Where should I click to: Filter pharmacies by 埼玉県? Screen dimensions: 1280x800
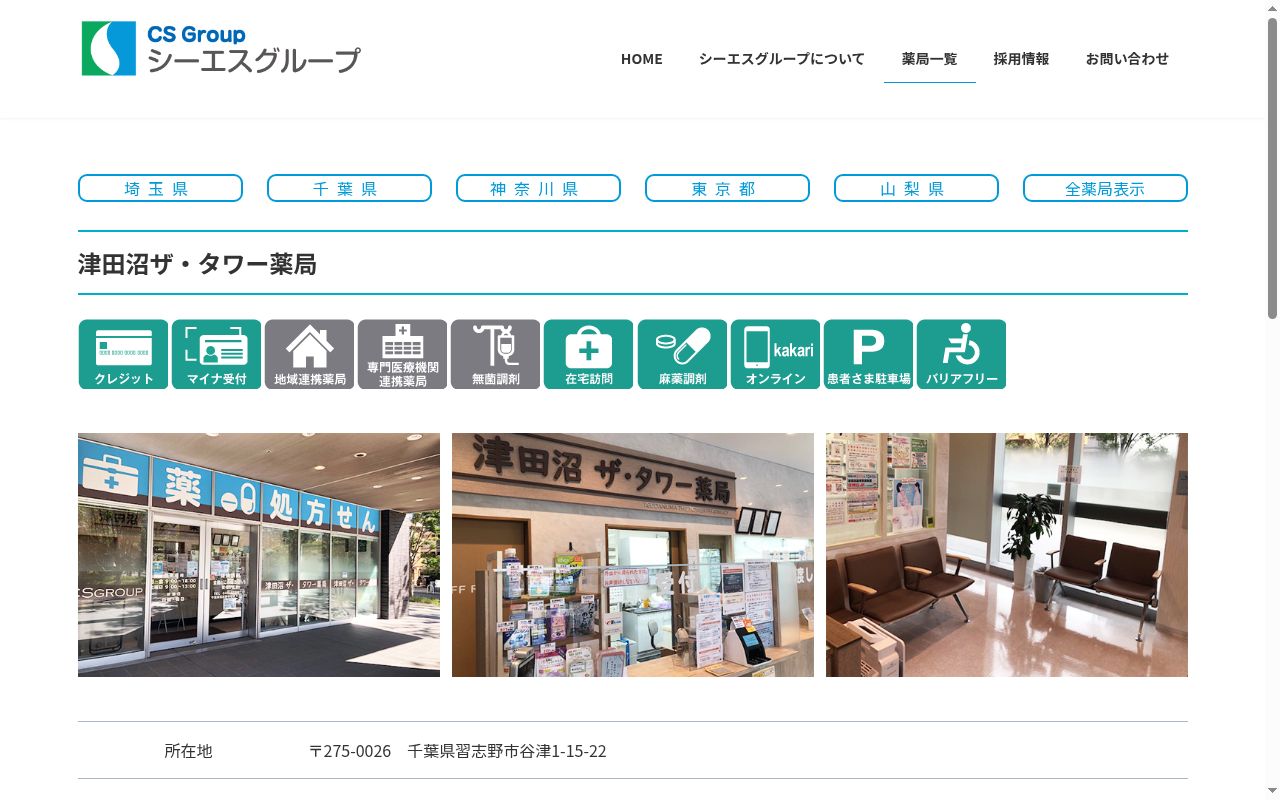(160, 188)
